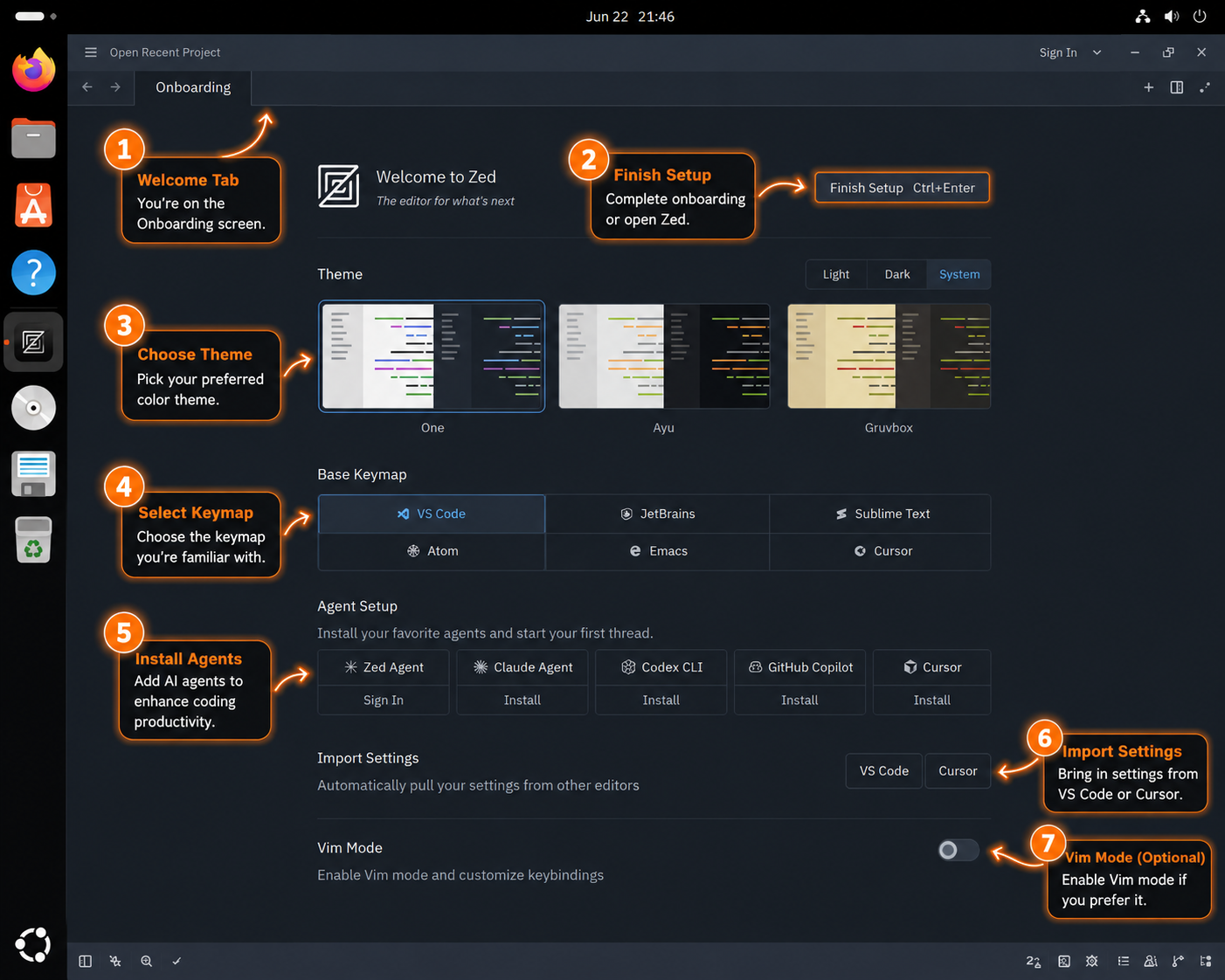Click the GitHub Copilot card header
Screen dimensions: 1225x980
coord(799,667)
